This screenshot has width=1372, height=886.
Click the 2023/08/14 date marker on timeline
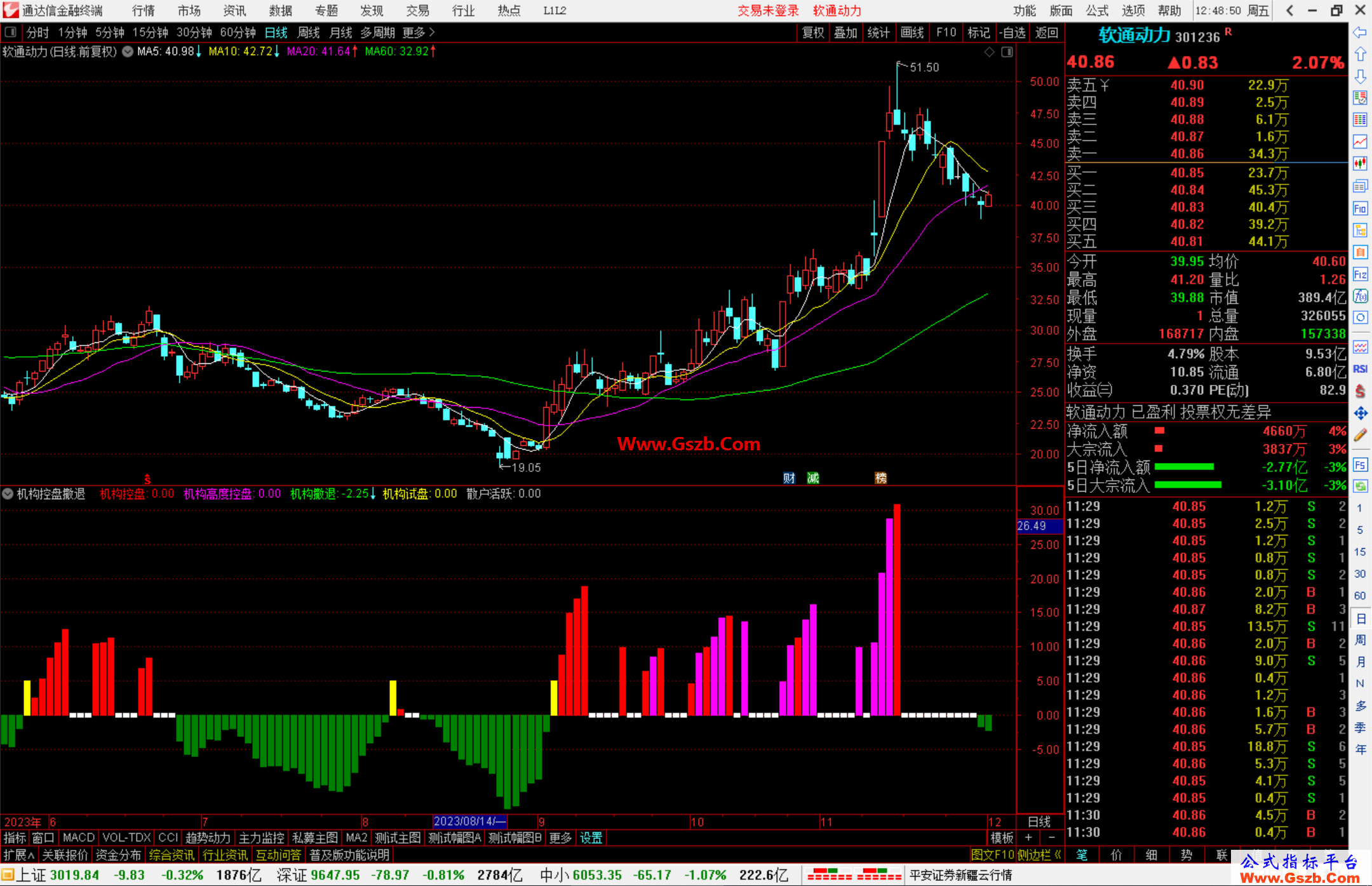[x=469, y=821]
